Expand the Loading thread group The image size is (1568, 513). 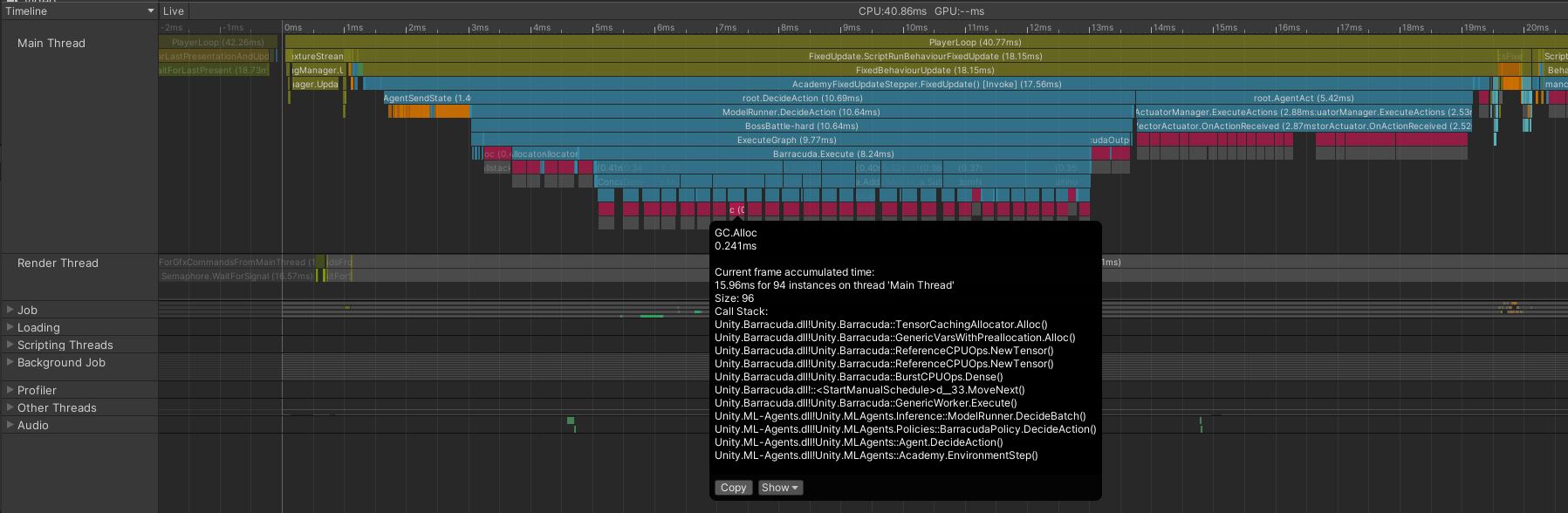tap(10, 327)
